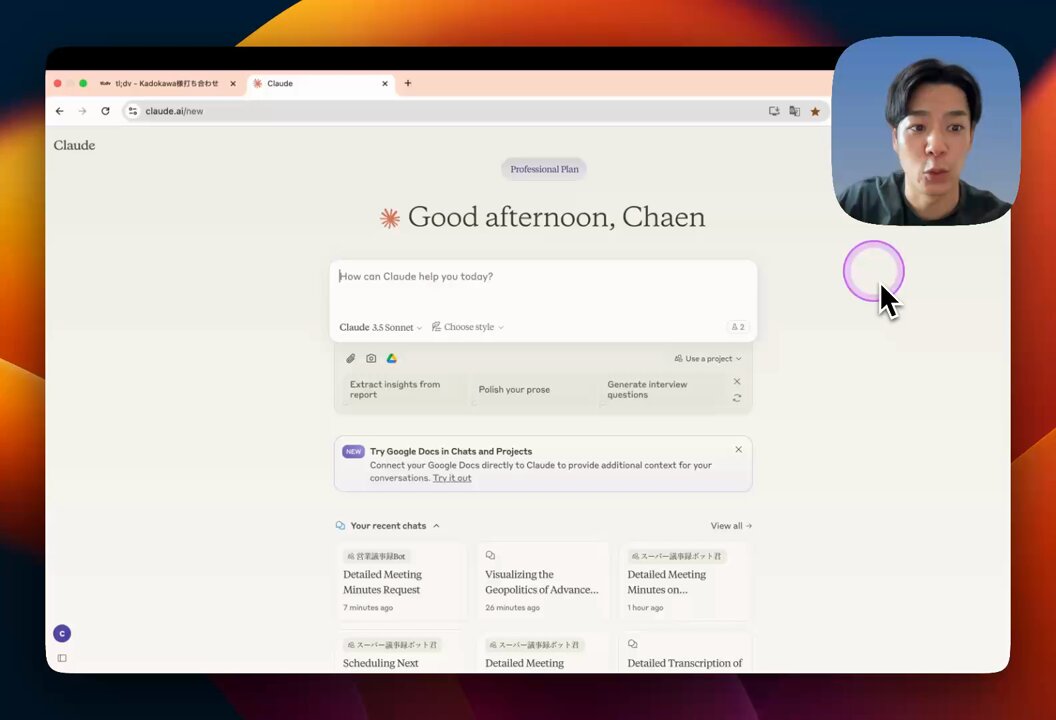Screen dimensions: 1056x720
Task: Click '26 minutes ago' timestamp
Action: point(512,608)
